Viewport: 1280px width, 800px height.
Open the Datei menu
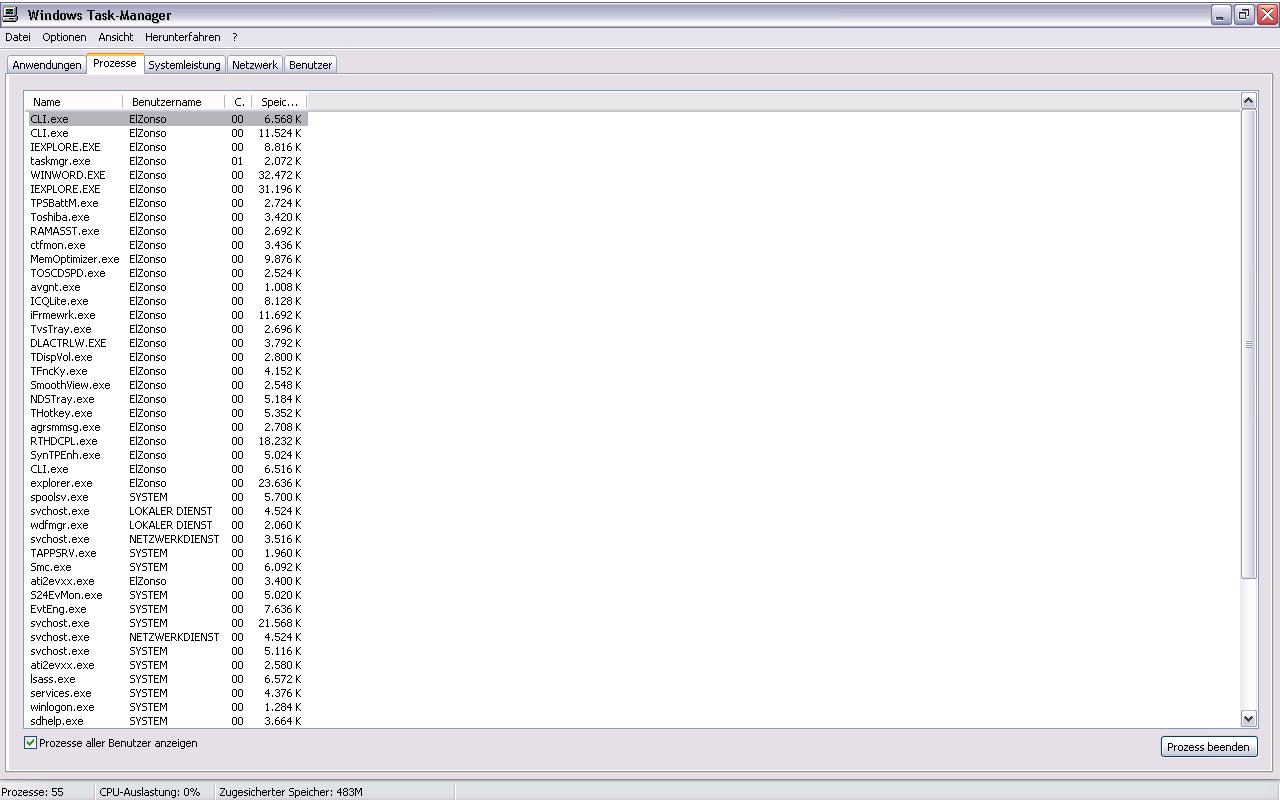(18, 37)
